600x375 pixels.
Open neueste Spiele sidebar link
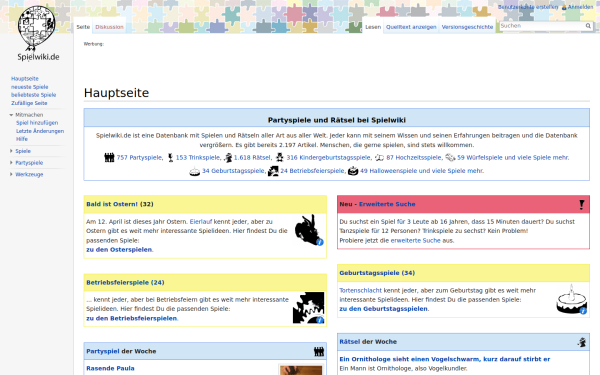pyautogui.click(x=29, y=87)
